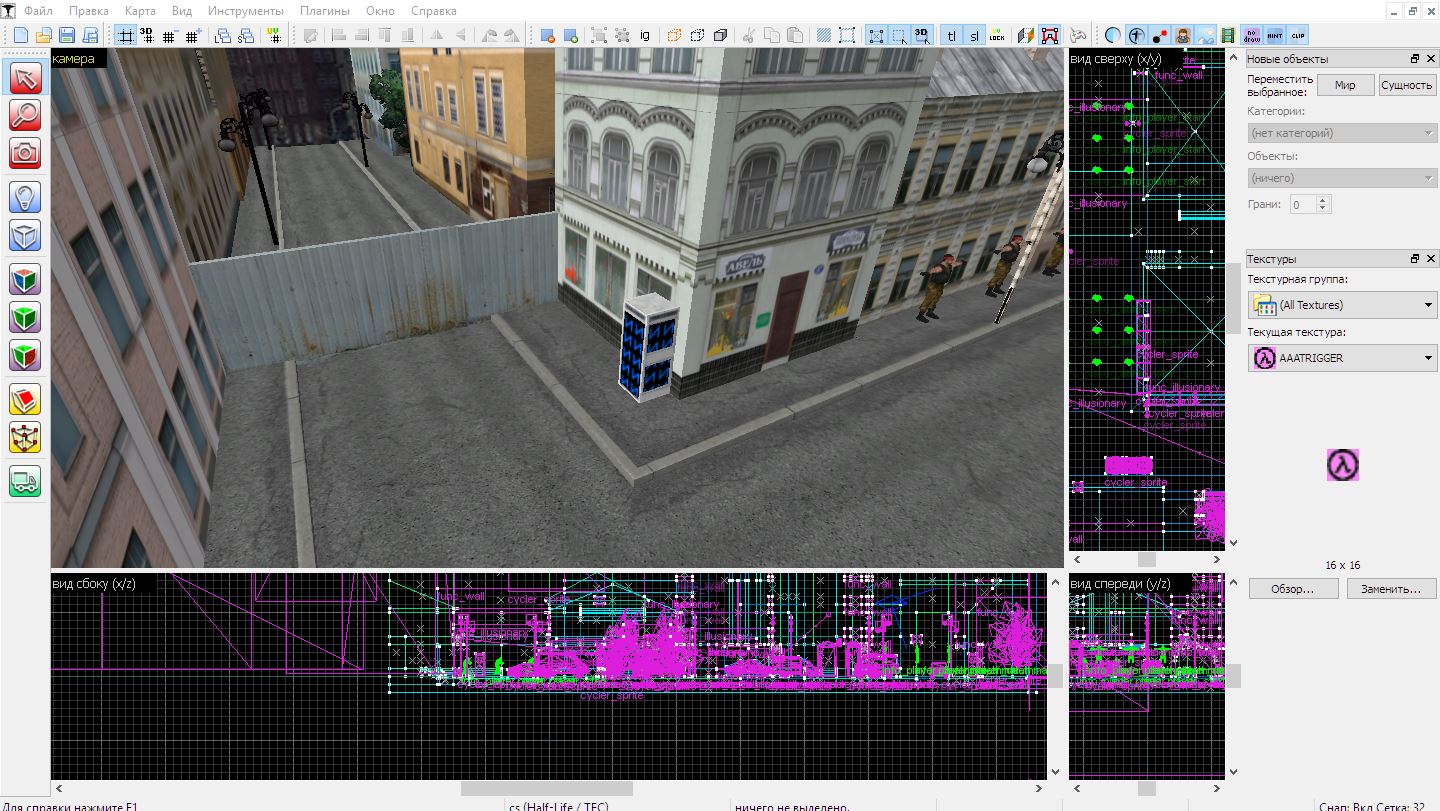
Task: Save the current map
Action: [67, 35]
